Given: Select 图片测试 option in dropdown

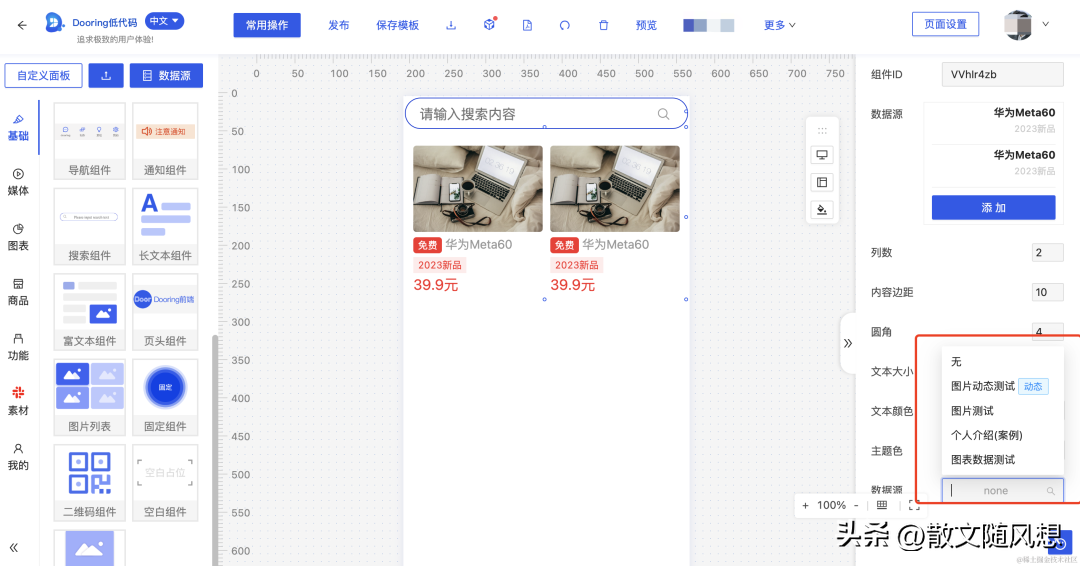Looking at the screenshot, I should (1002, 411).
